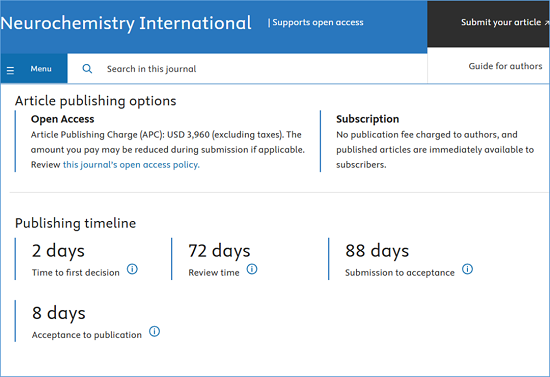
Task: Open this journal's open access policy link
Action: coord(131,164)
